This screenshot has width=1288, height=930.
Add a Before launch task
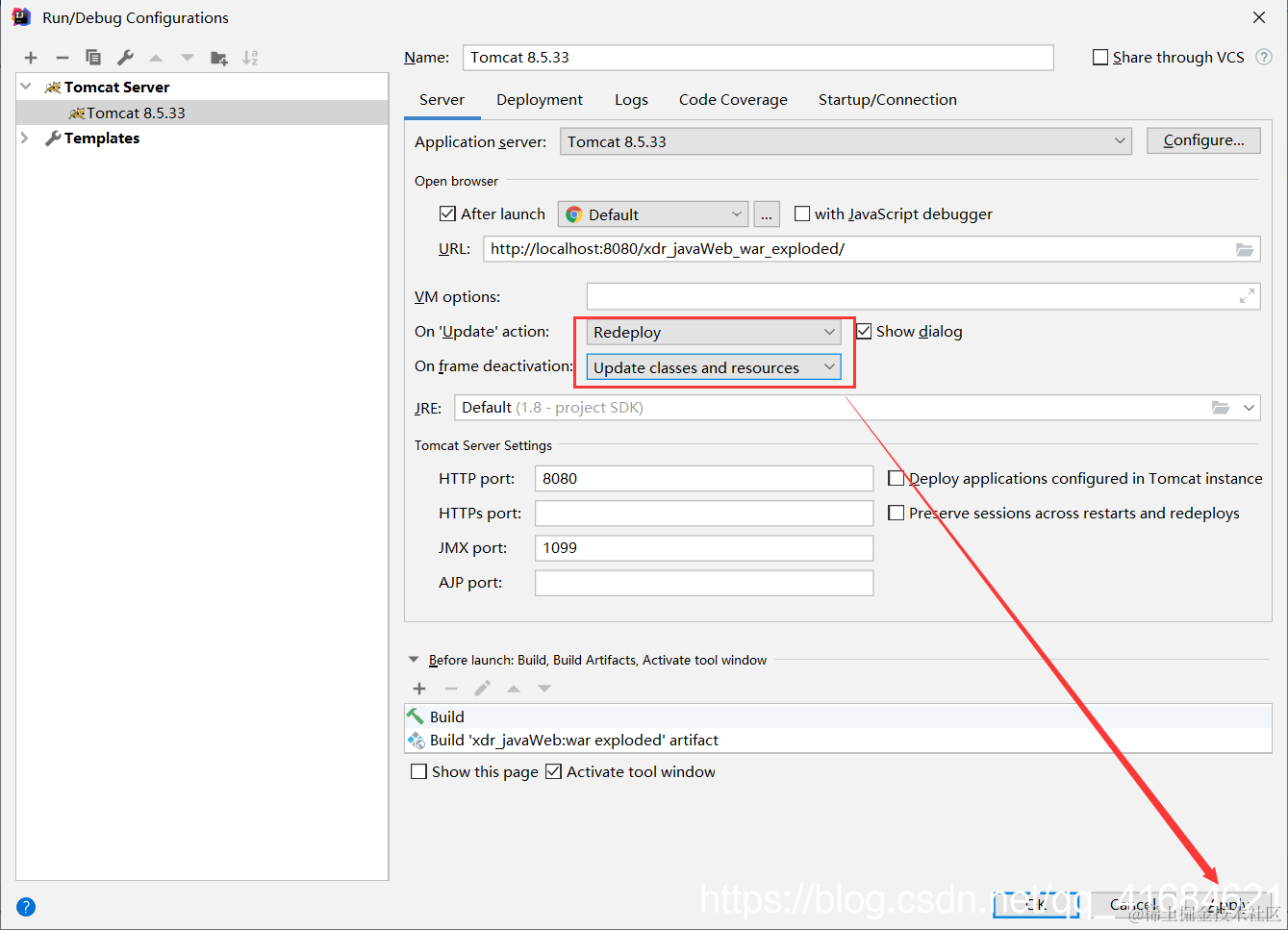tap(419, 689)
